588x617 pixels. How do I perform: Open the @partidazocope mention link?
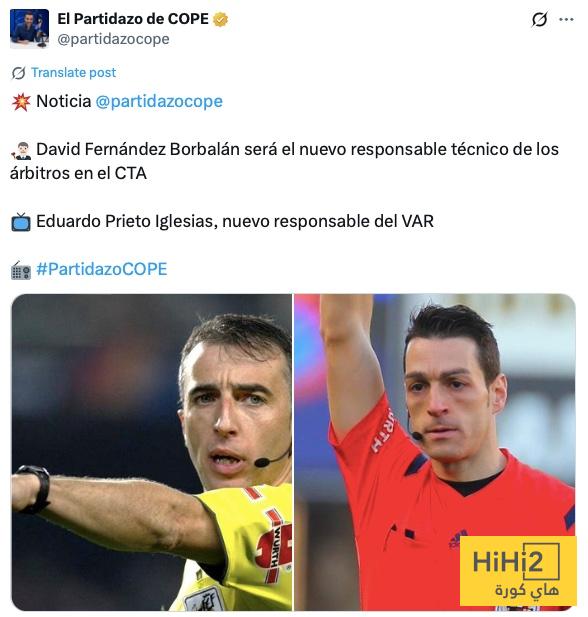tap(159, 102)
